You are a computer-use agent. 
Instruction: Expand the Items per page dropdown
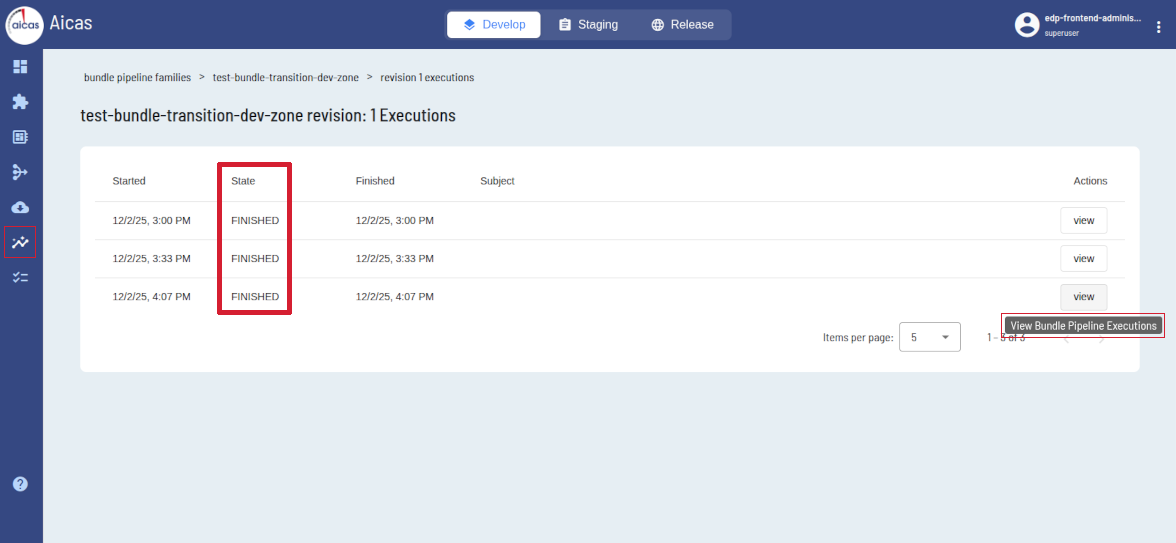pyautogui.click(x=929, y=338)
